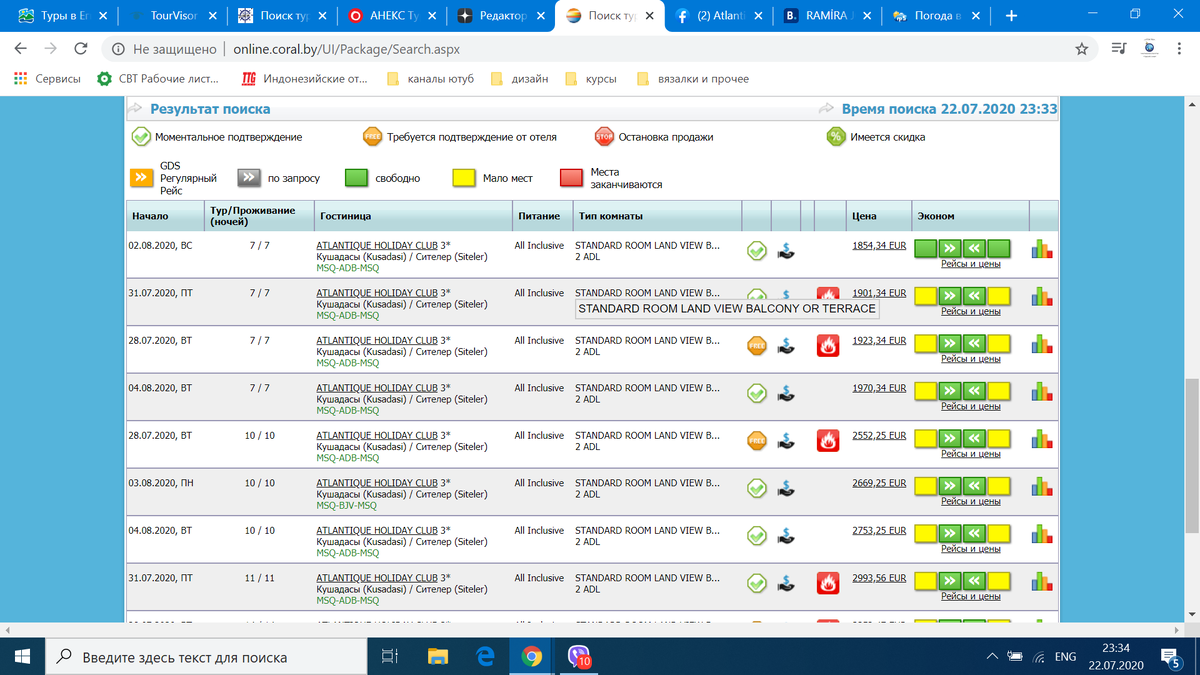The image size is (1200, 675).
Task: Open the bar chart icon for 1923,34 EUR
Action: tap(1043, 345)
